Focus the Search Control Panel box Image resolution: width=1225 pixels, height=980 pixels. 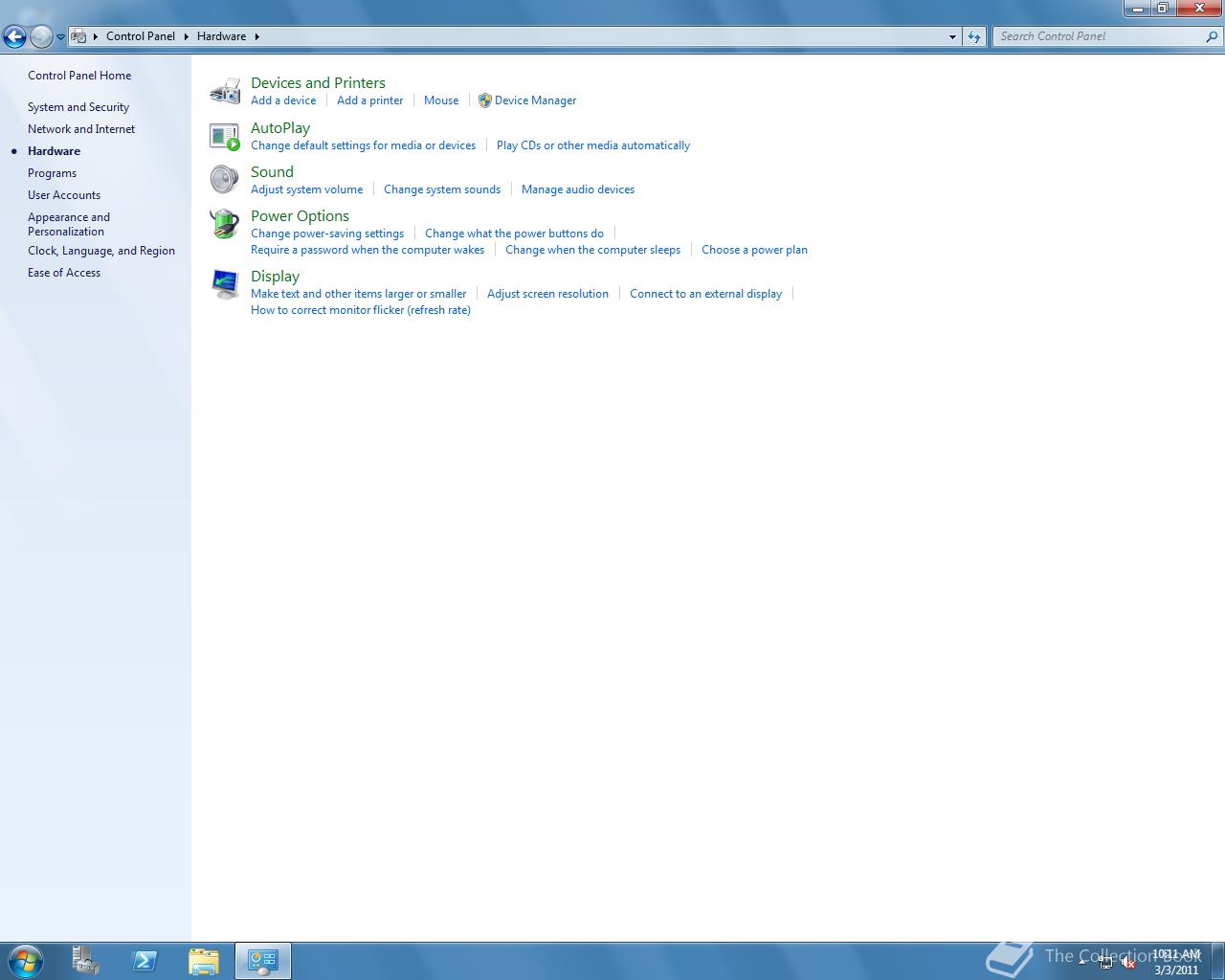1099,36
